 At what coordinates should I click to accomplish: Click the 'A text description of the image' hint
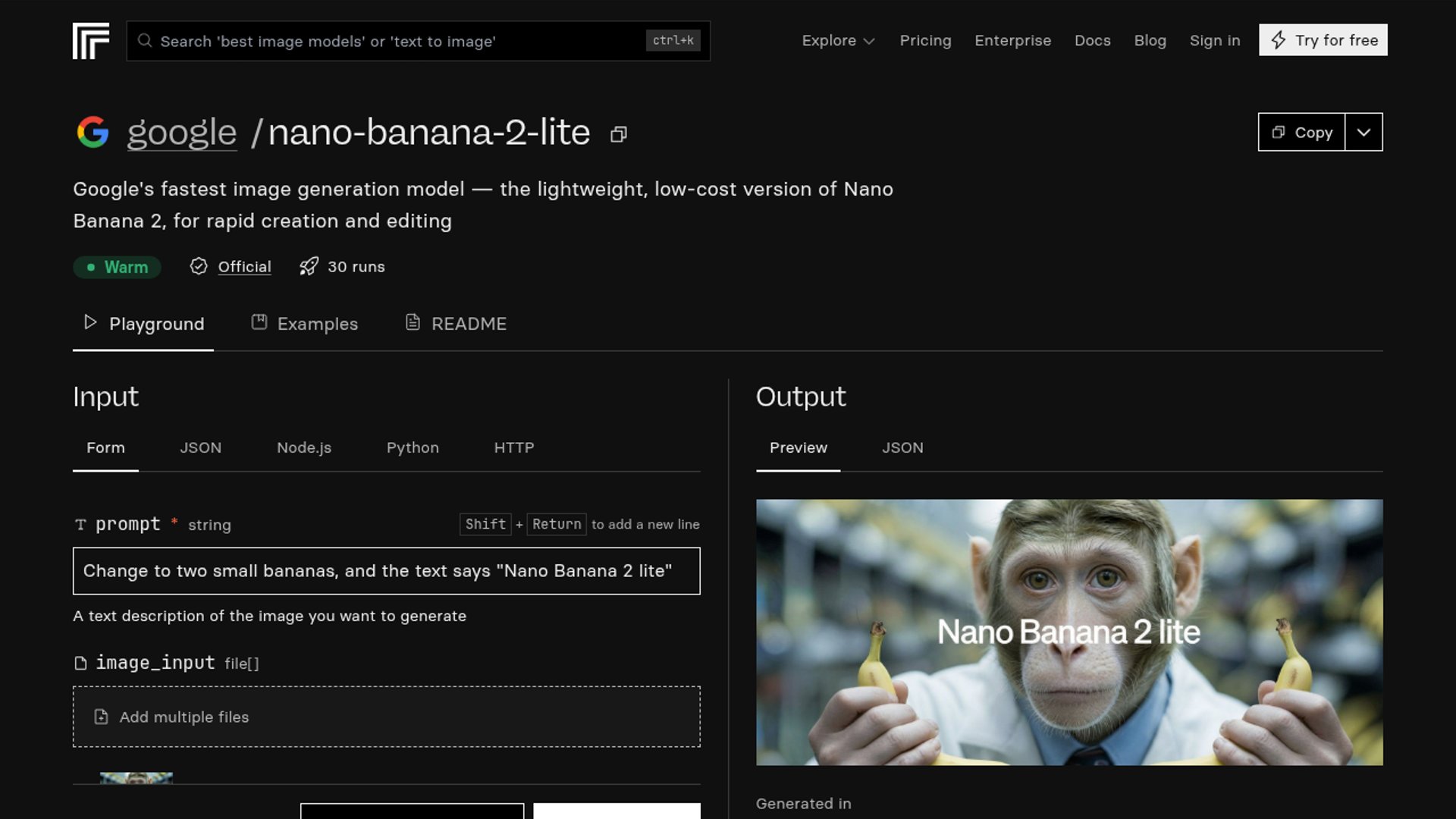269,616
